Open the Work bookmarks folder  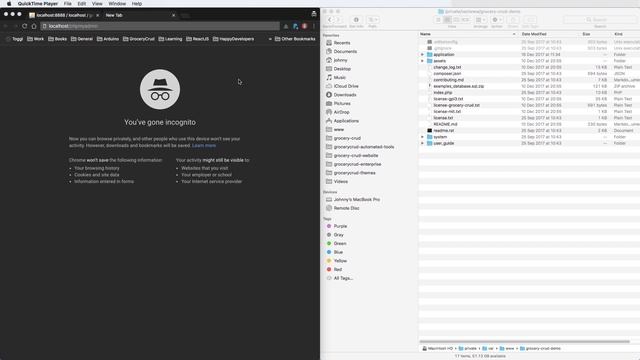tap(36, 39)
